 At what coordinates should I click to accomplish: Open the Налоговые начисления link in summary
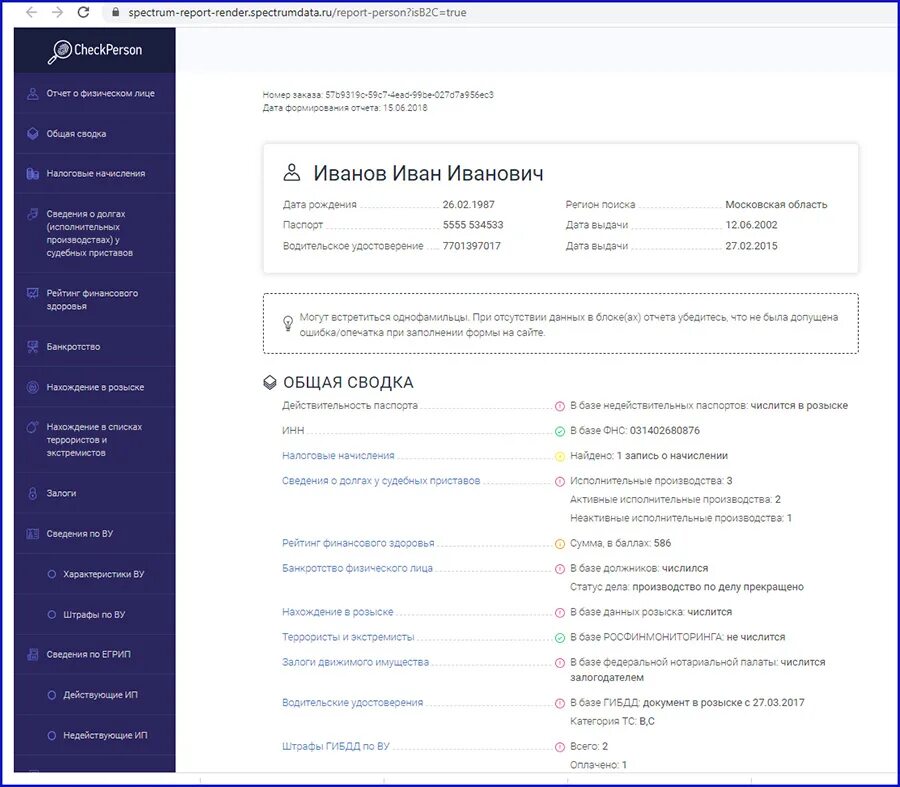[338, 456]
